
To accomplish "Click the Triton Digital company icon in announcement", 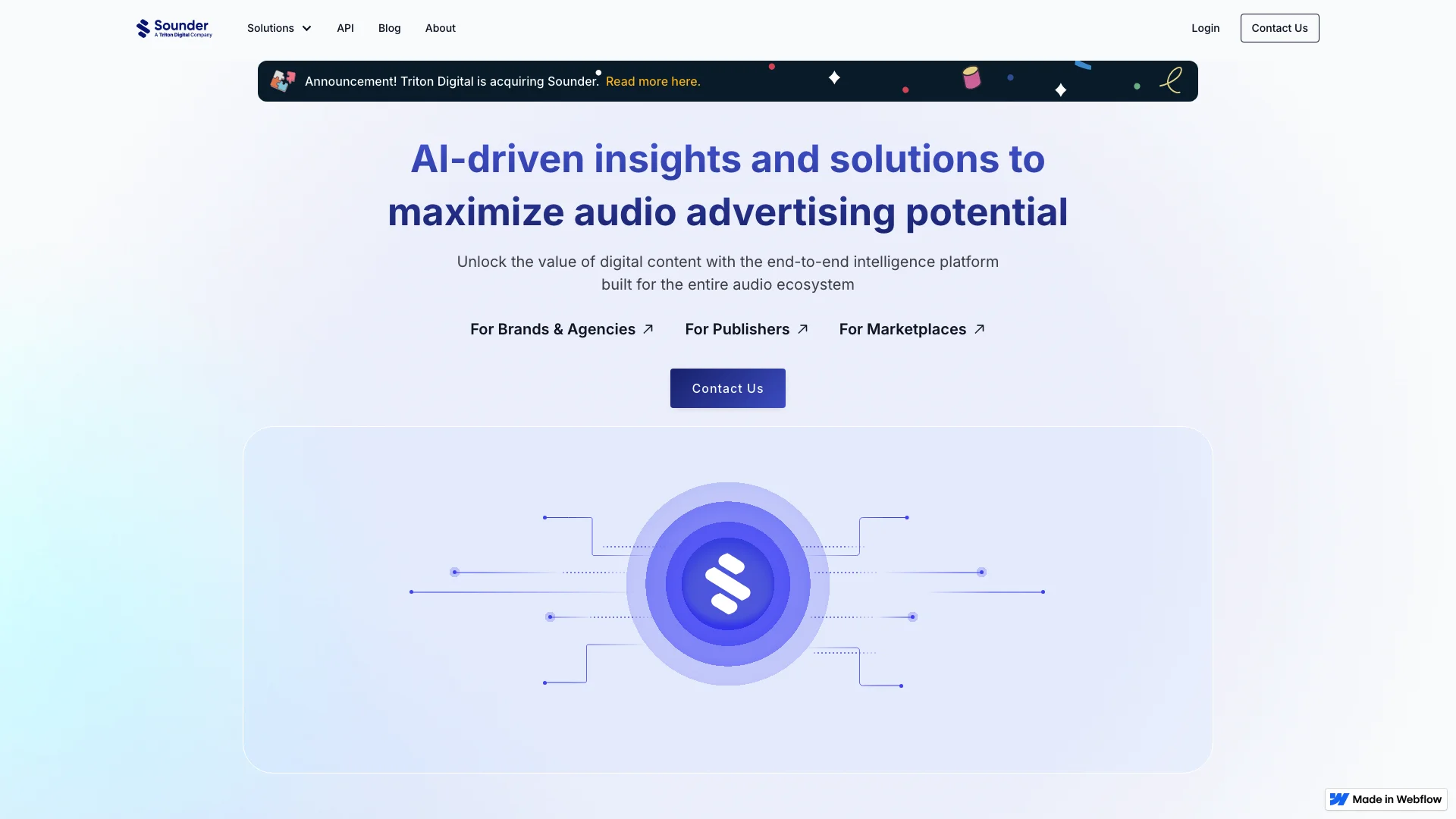I will click(x=283, y=81).
